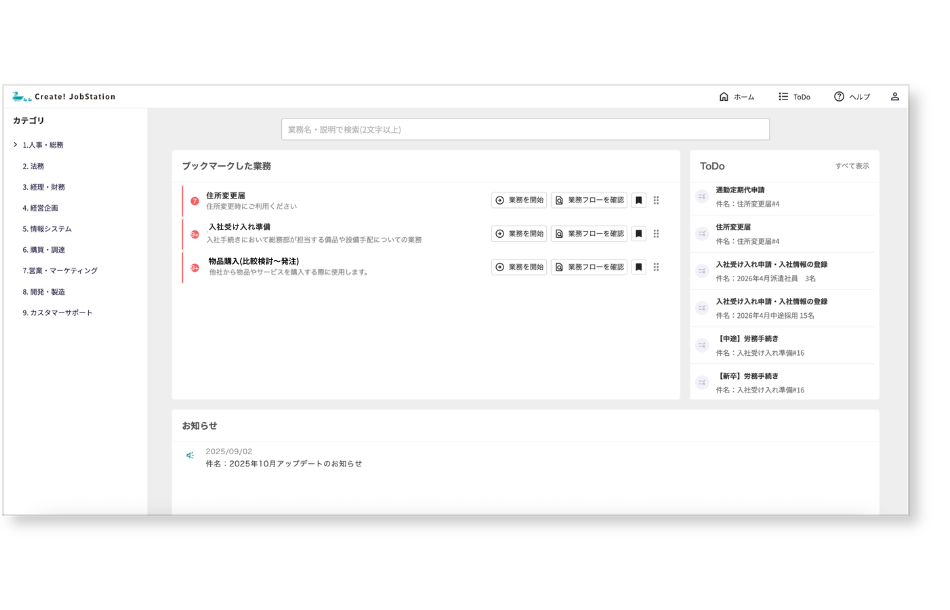Toggle bookmark on 物品購入 row

click(x=639, y=267)
